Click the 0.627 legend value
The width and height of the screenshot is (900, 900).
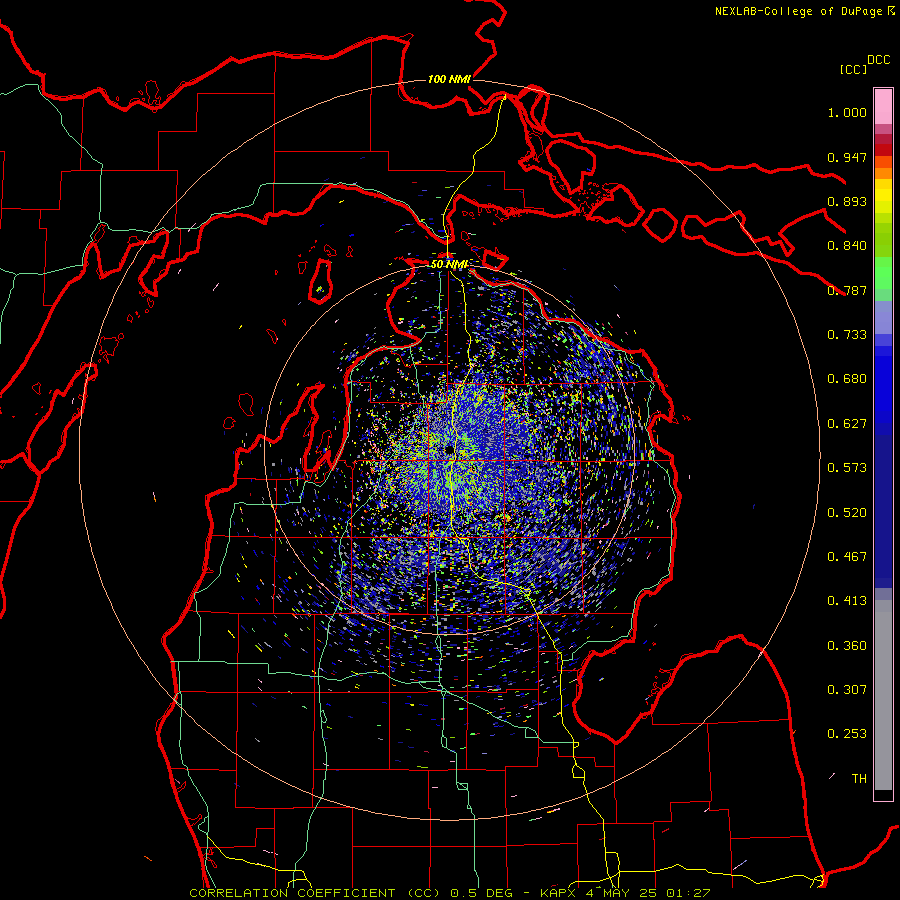coord(847,424)
